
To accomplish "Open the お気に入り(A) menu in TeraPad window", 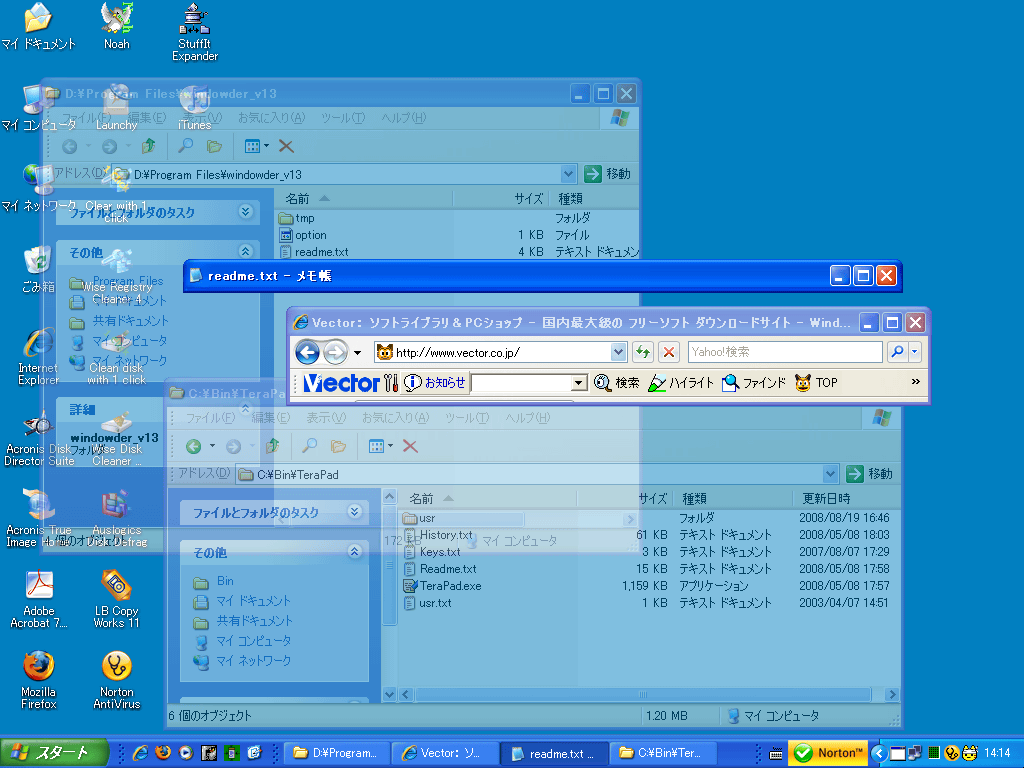I will [396, 418].
